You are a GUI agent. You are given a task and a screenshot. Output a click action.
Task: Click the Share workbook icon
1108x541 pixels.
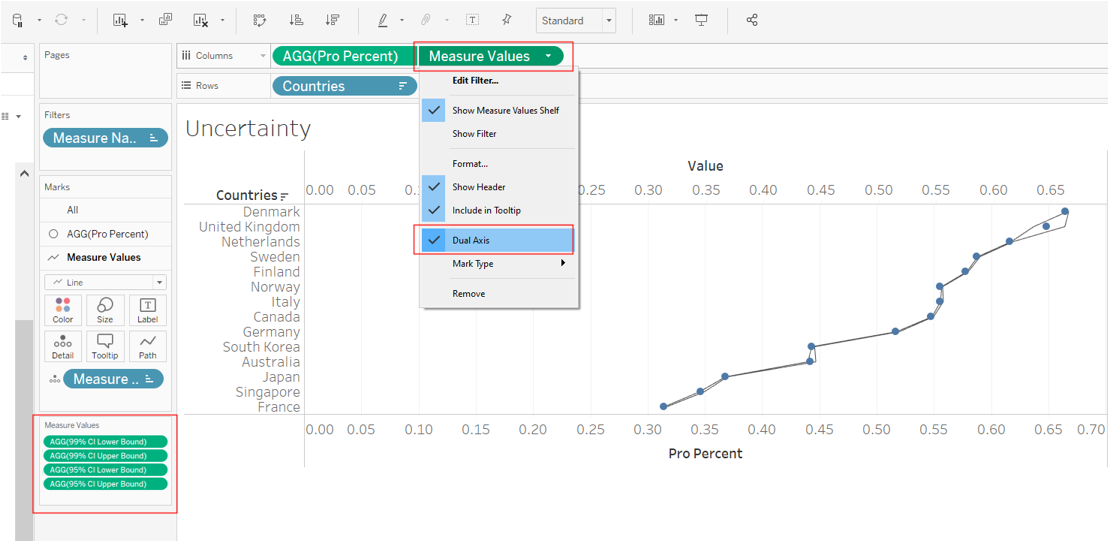coord(752,20)
